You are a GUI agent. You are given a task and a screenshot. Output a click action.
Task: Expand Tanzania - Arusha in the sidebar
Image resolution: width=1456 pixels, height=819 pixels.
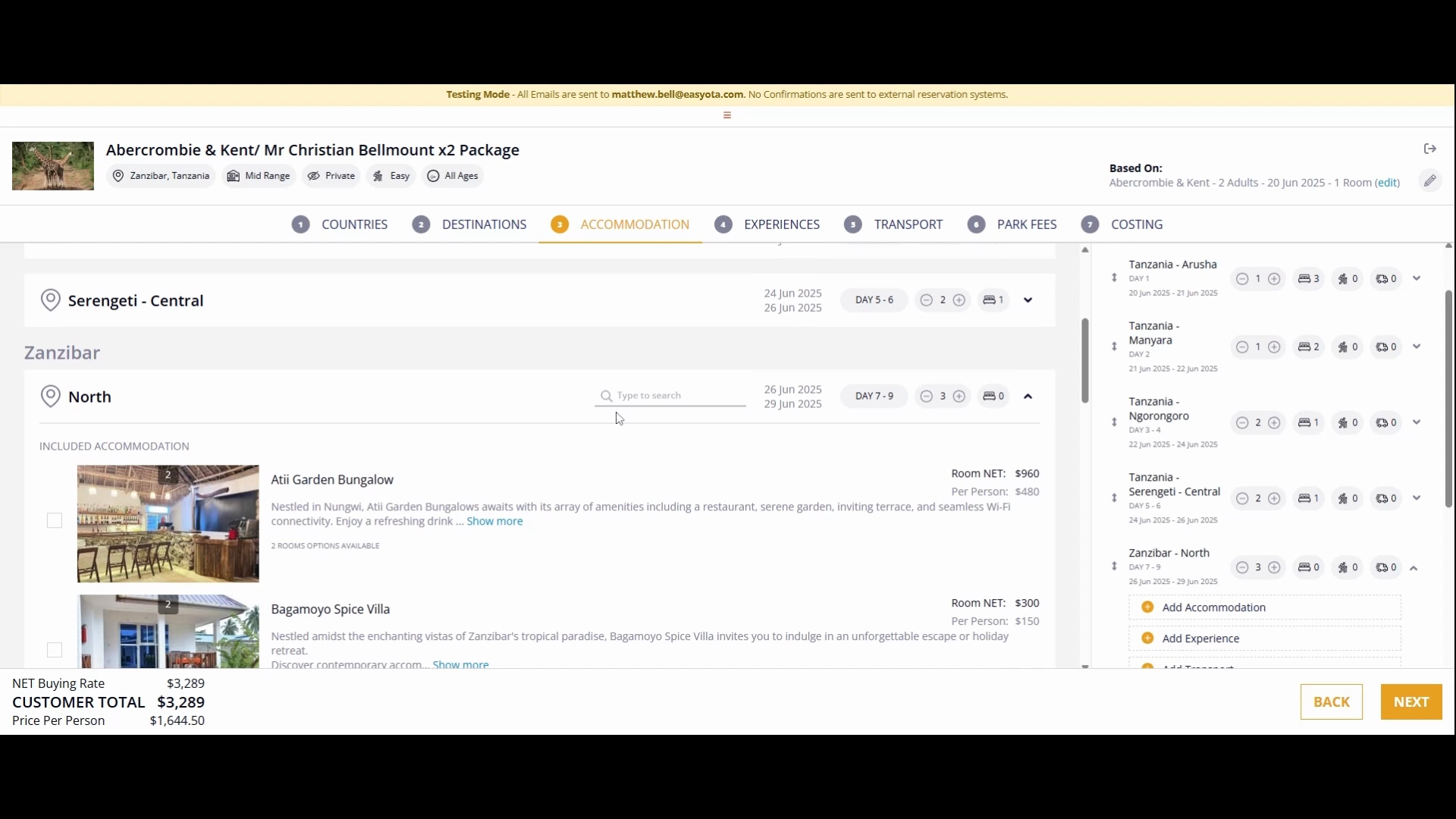[1417, 279]
